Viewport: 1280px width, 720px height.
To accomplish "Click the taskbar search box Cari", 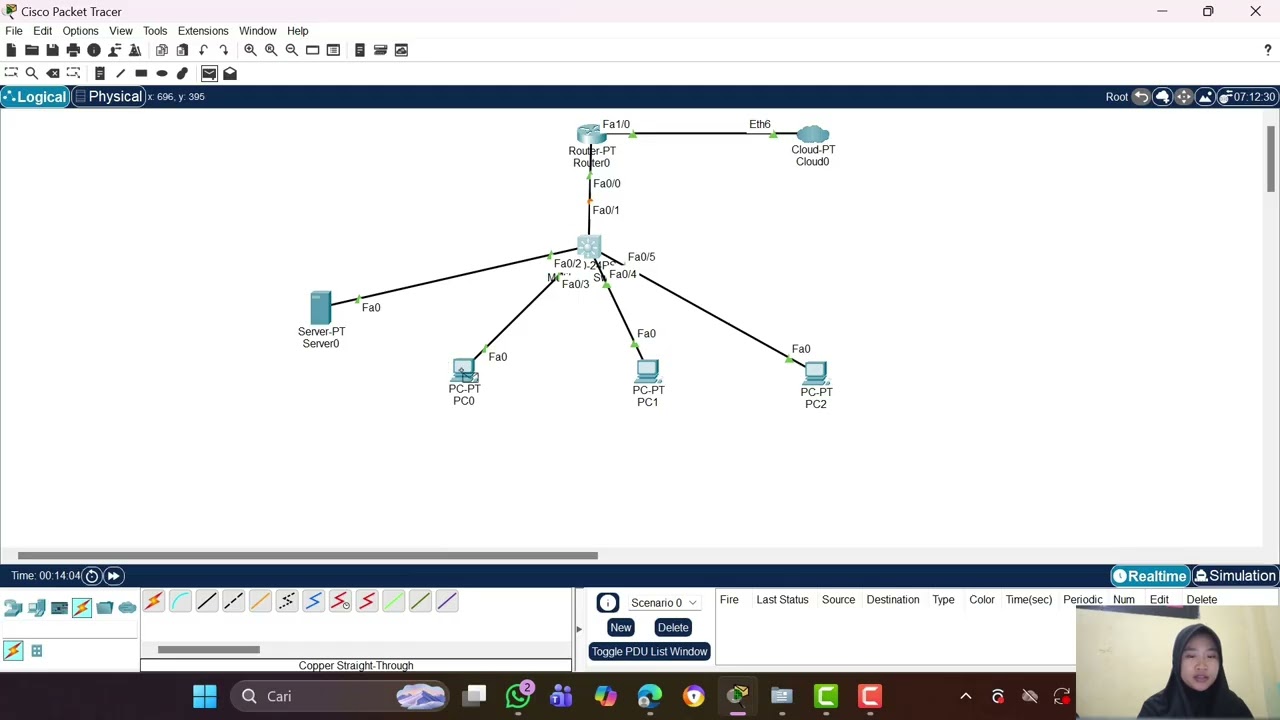I will pyautogui.click(x=340, y=696).
